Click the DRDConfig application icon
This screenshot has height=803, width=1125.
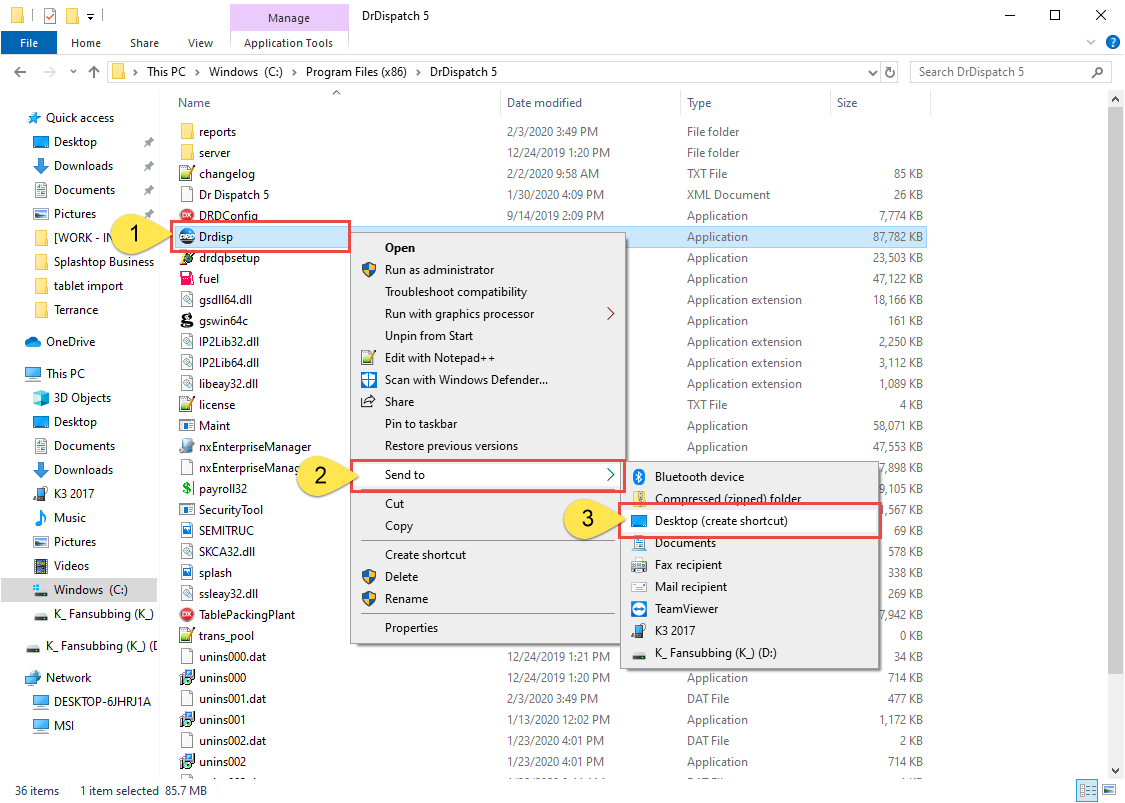point(187,215)
